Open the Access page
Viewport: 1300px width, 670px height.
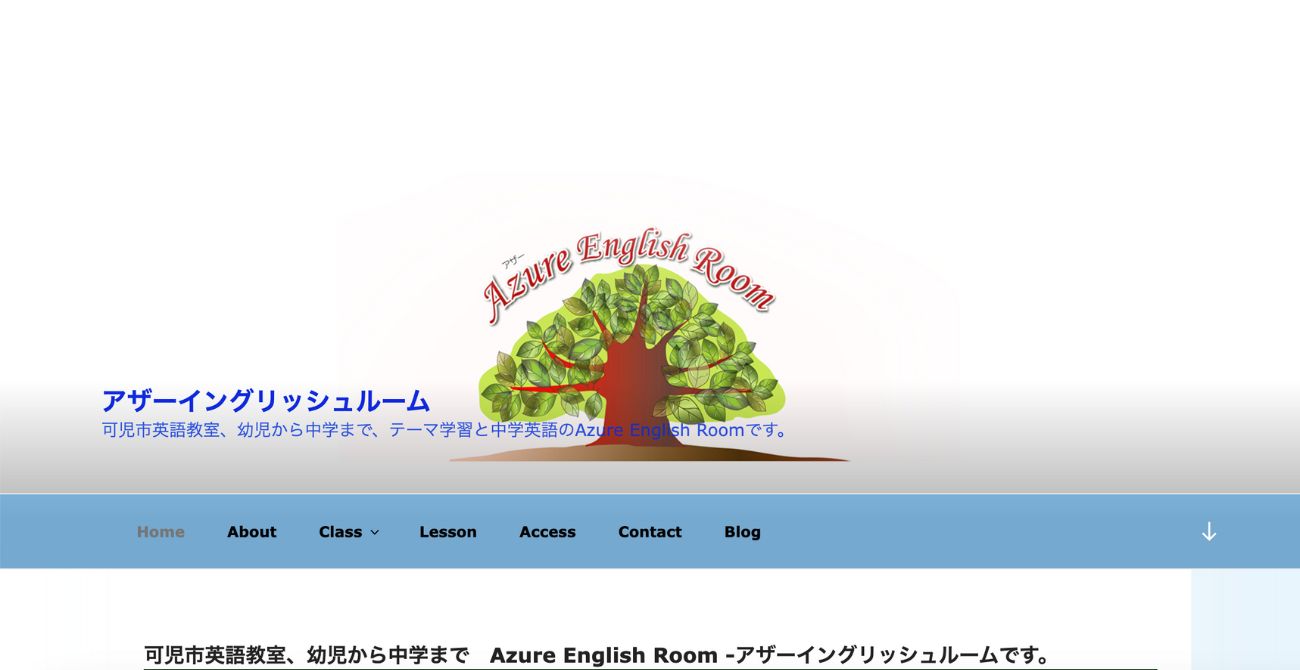547,531
